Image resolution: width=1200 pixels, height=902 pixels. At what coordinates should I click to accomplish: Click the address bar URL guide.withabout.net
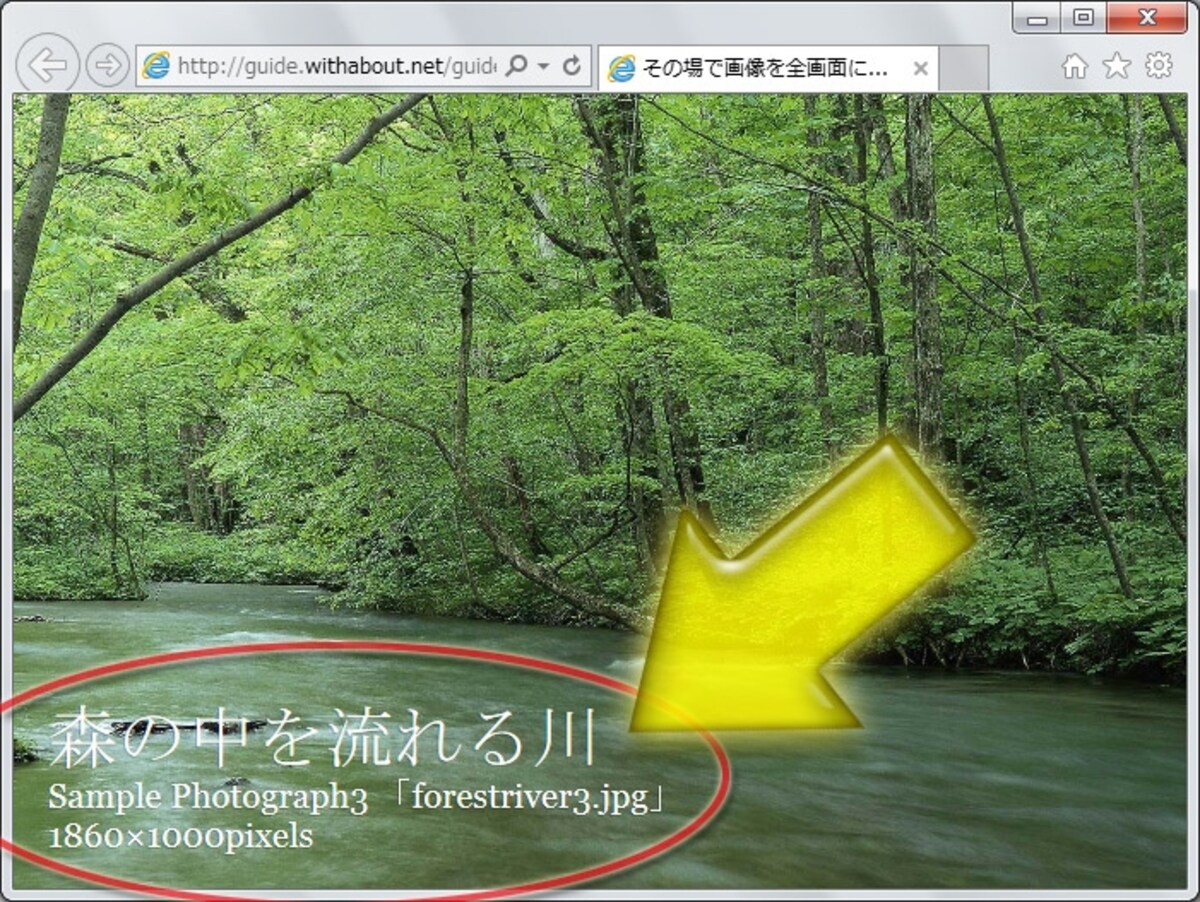pyautogui.click(x=336, y=67)
